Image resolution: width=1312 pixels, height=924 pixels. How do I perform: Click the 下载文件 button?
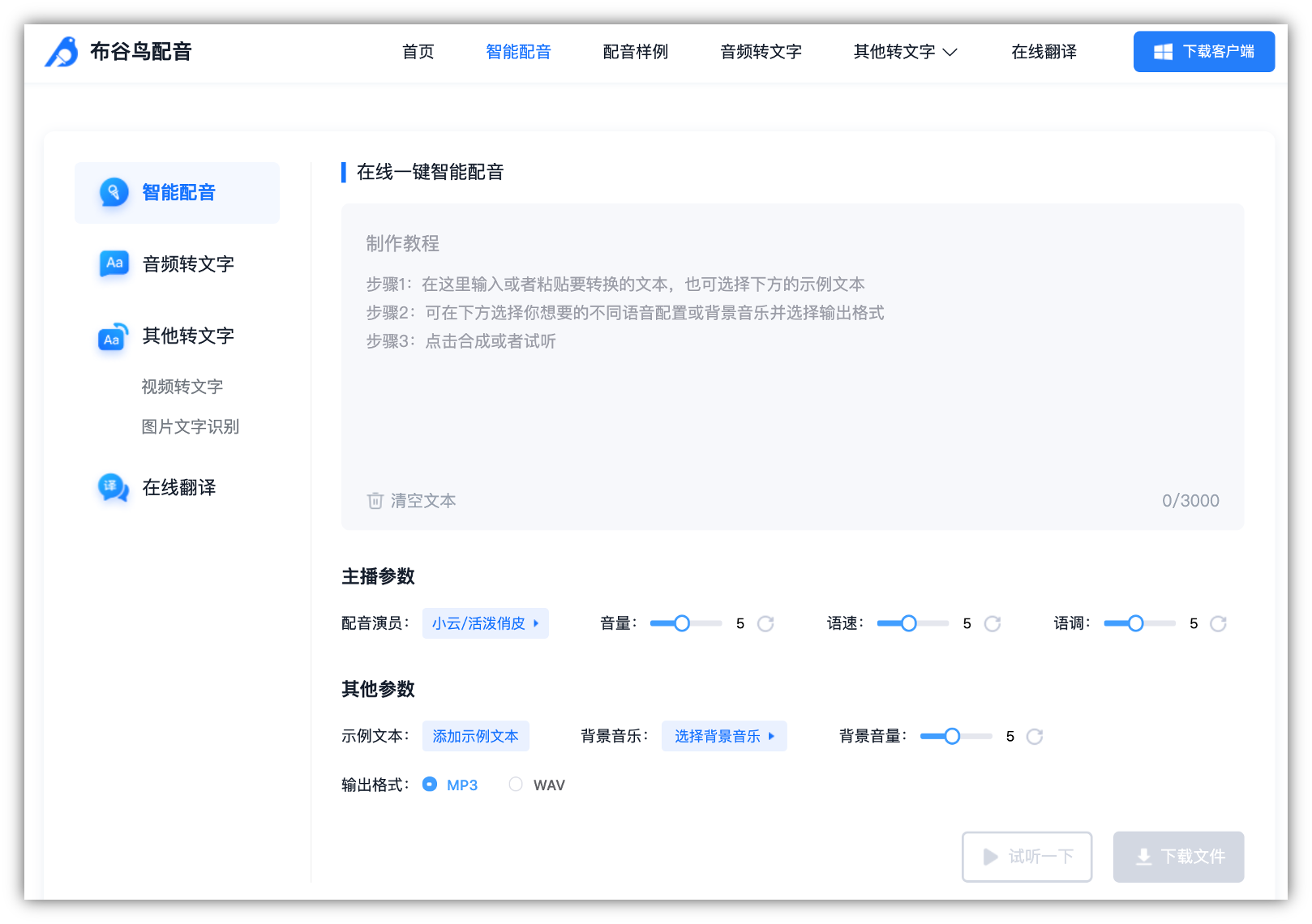1179,857
